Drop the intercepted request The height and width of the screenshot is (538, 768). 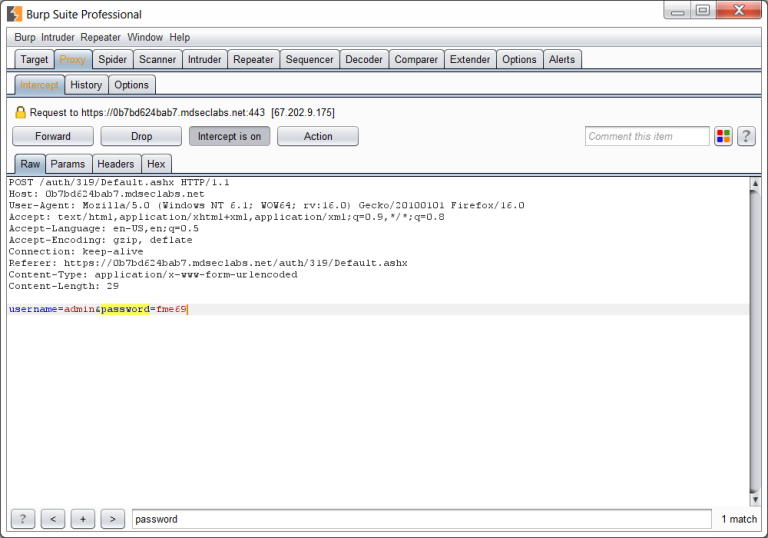coord(141,137)
